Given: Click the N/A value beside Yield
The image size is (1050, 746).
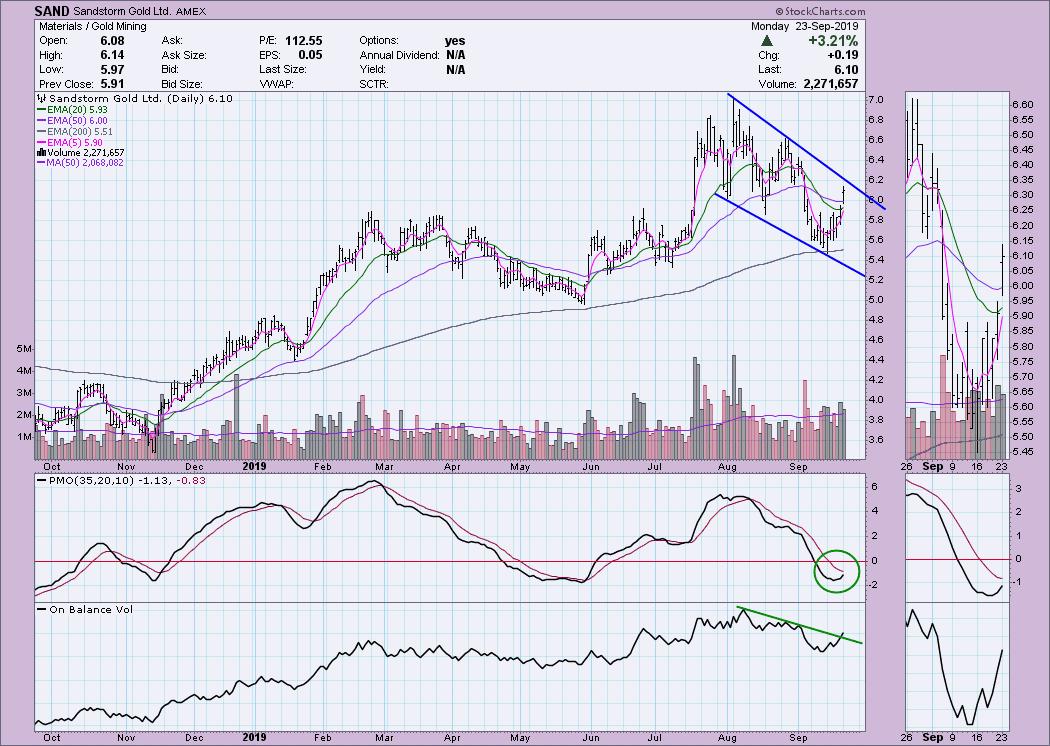Looking at the screenshot, I should (455, 70).
